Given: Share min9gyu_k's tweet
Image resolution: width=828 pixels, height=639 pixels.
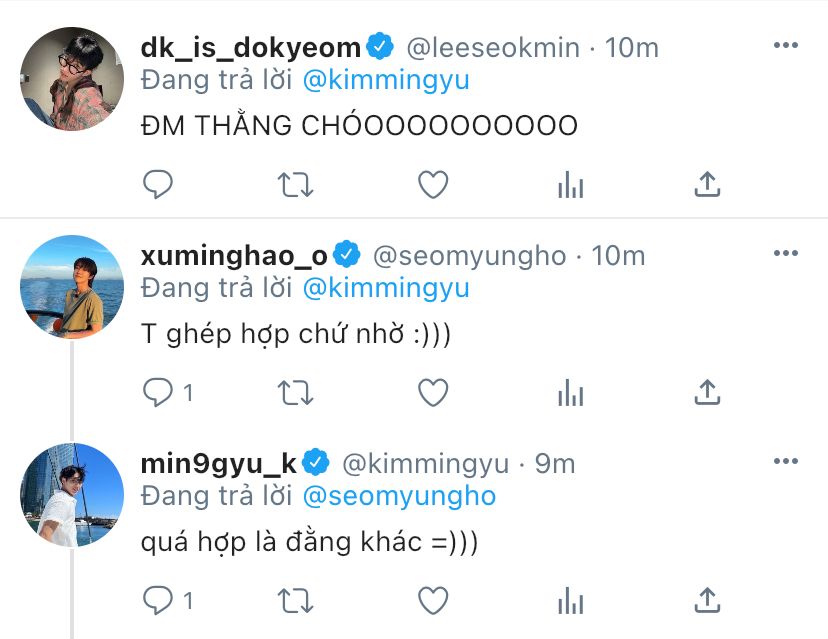Looking at the screenshot, I should click(x=707, y=601).
